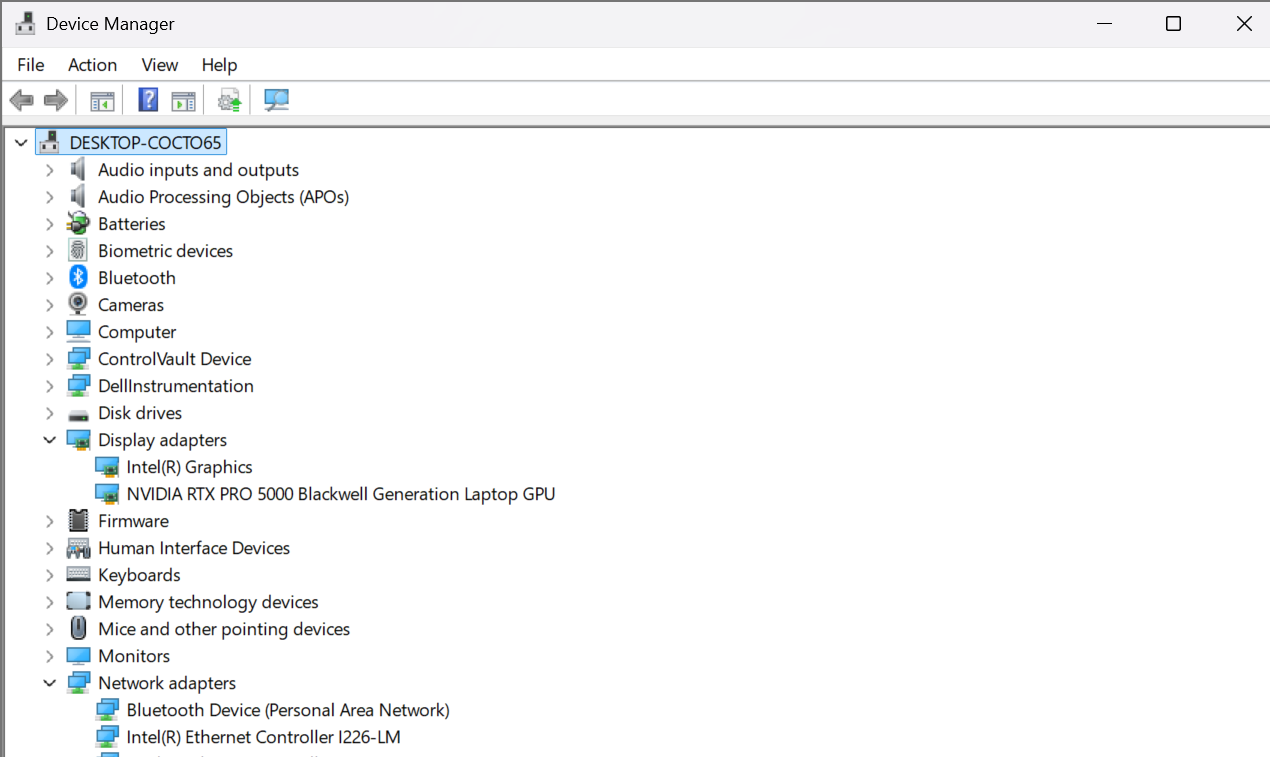Expand the Audio inputs and outputs node
The height and width of the screenshot is (757, 1270).
click(49, 170)
